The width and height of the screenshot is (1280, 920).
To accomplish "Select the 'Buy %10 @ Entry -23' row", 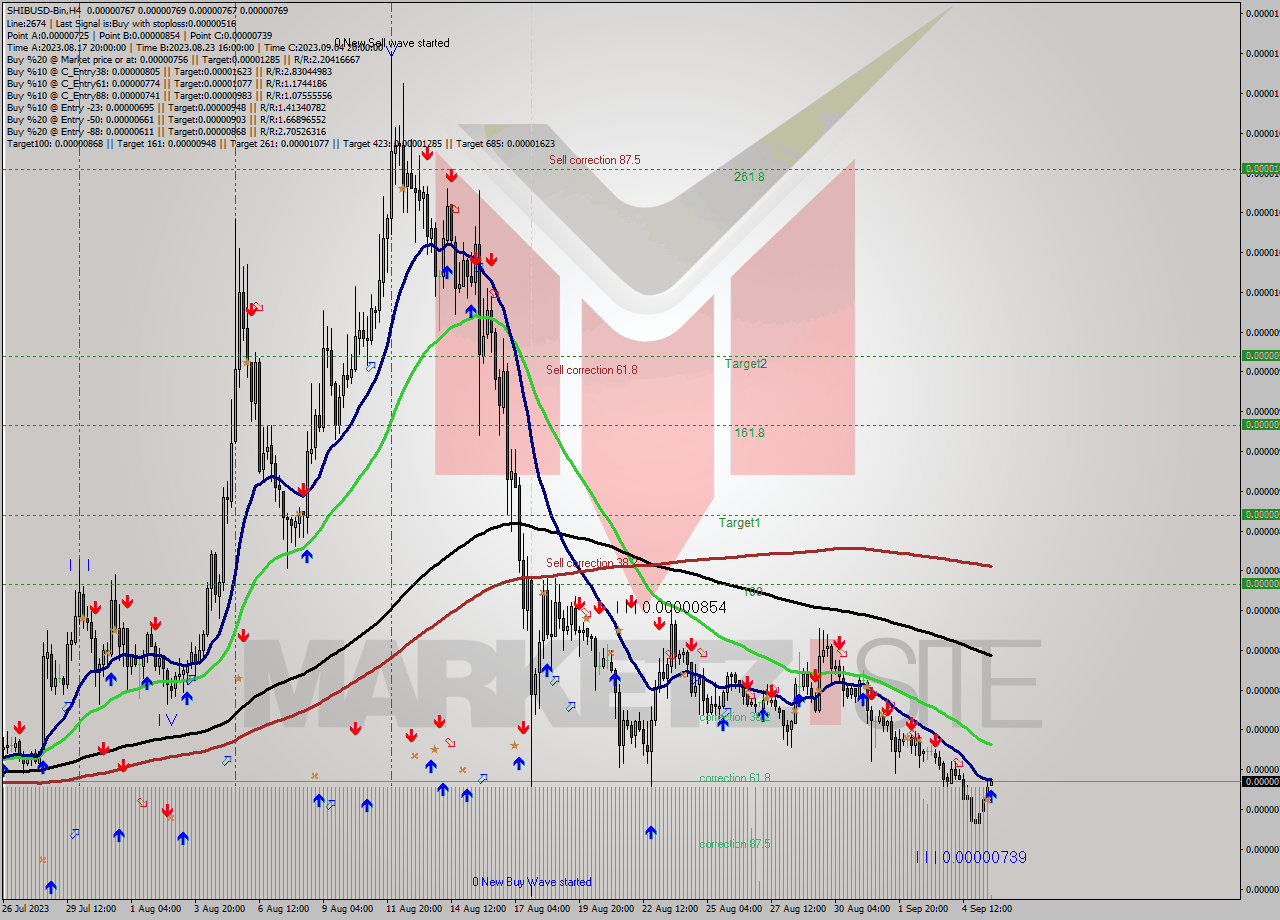I will (x=166, y=107).
